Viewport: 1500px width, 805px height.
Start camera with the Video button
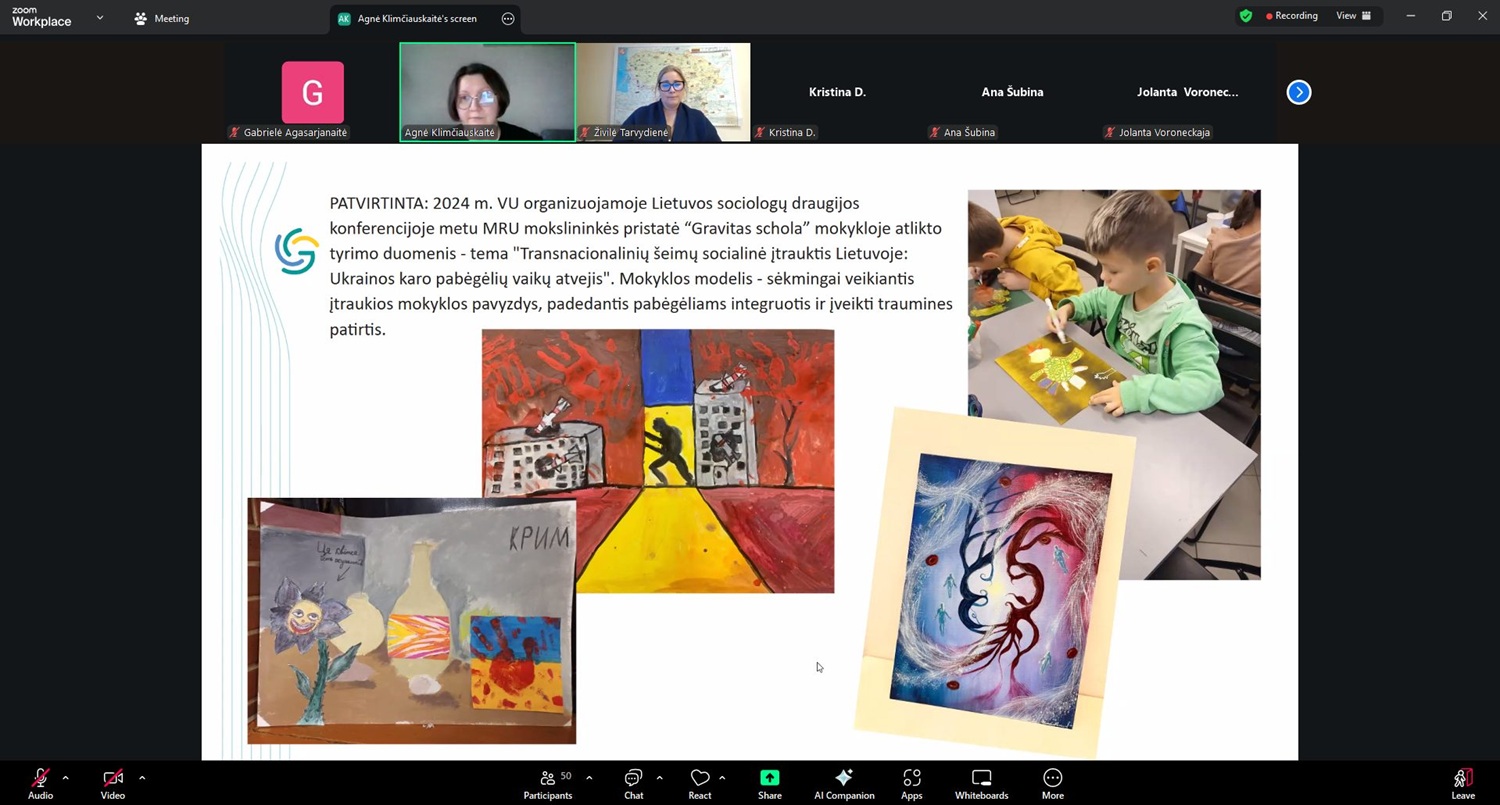pos(112,783)
